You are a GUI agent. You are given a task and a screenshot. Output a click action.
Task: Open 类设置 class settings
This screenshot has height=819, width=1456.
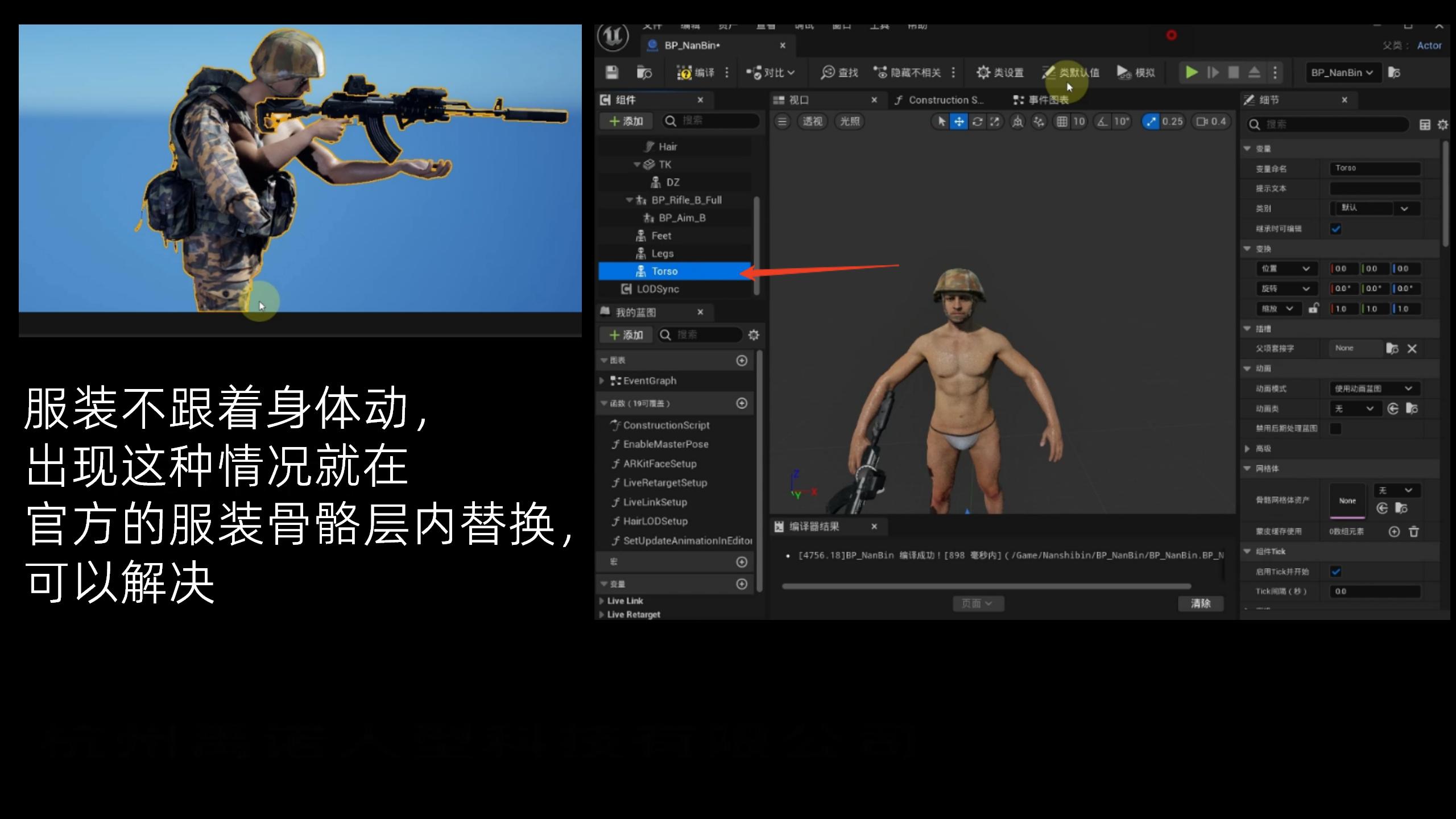(x=1000, y=72)
